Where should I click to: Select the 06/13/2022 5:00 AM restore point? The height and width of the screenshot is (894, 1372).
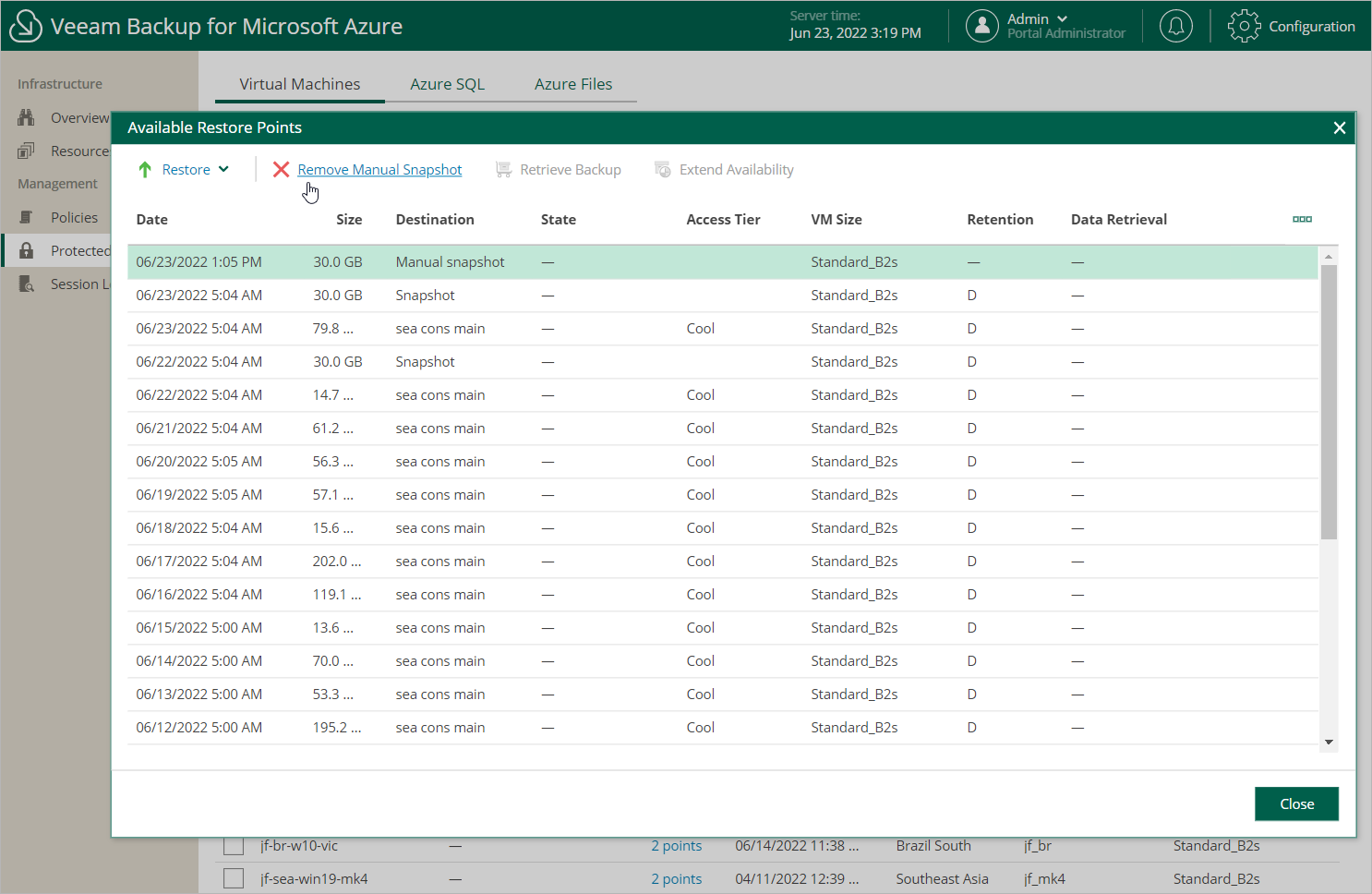[x=723, y=695]
